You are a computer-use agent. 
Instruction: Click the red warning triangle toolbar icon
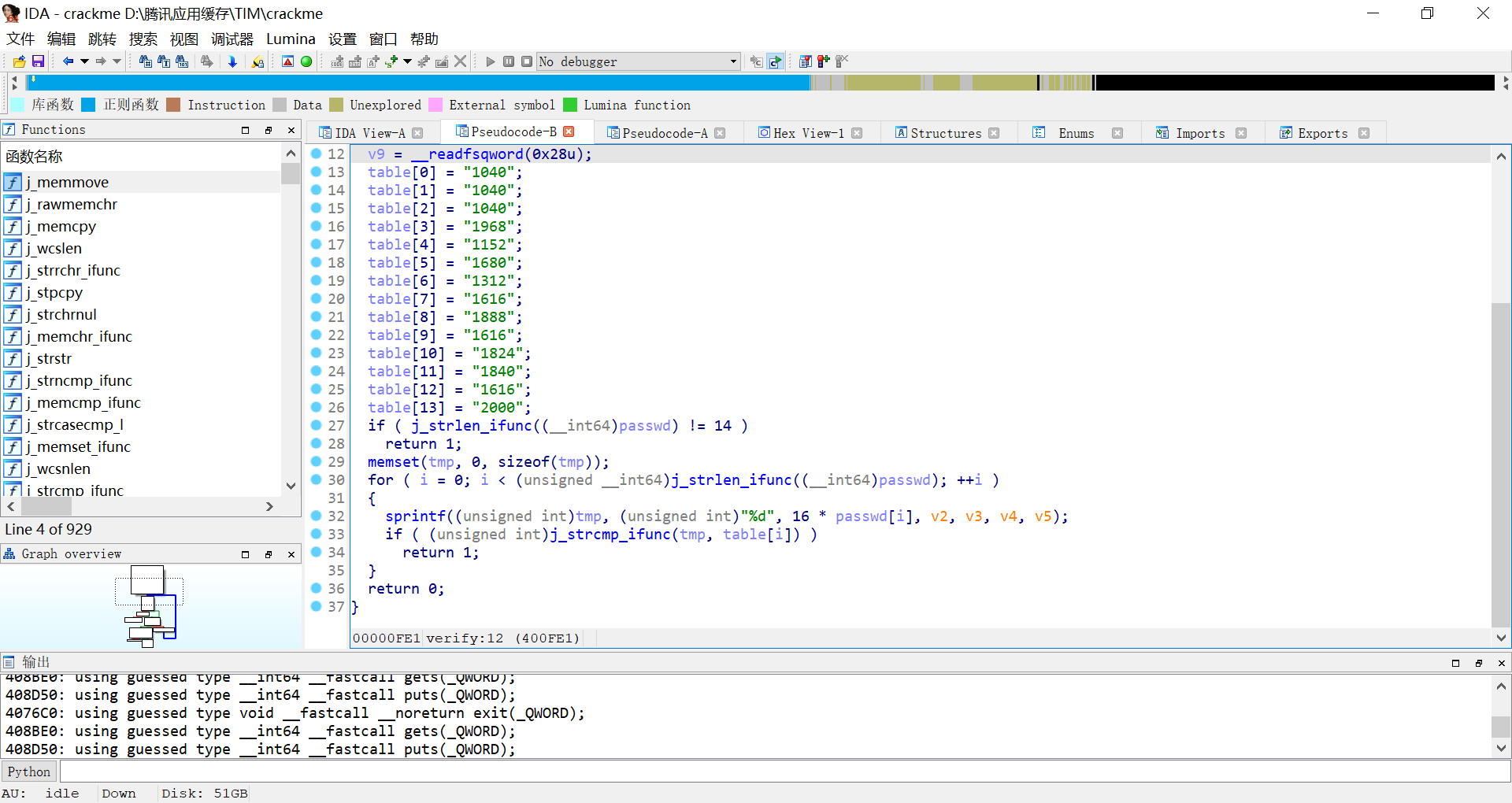[x=287, y=61]
